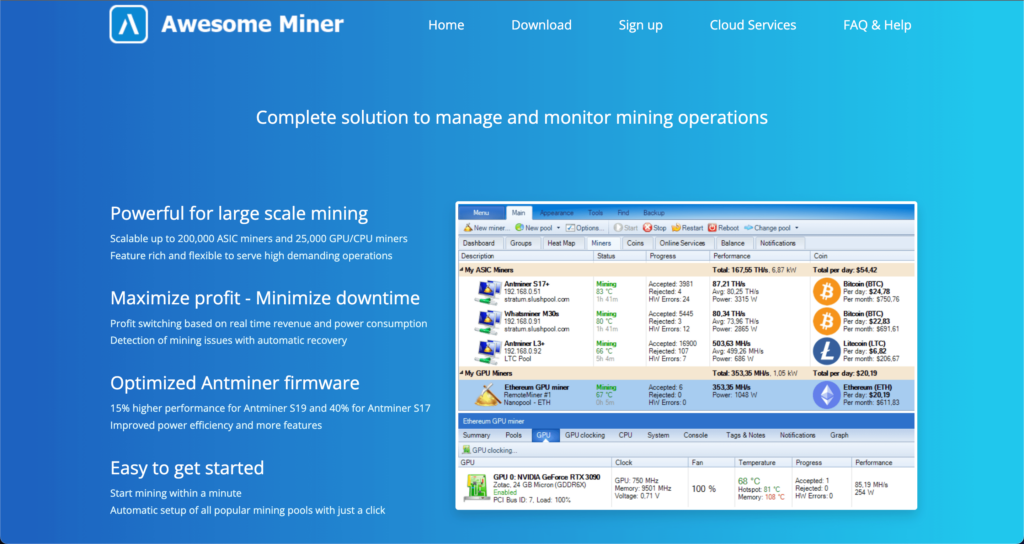Open the Cloud Services link
This screenshot has width=1024, height=544.
tap(753, 25)
